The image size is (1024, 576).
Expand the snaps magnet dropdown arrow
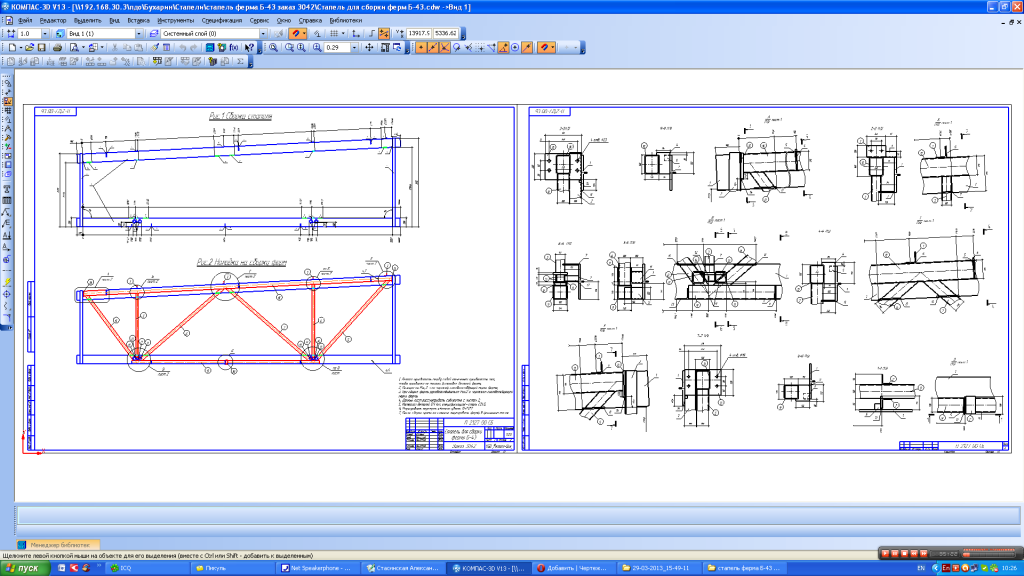(304, 33)
